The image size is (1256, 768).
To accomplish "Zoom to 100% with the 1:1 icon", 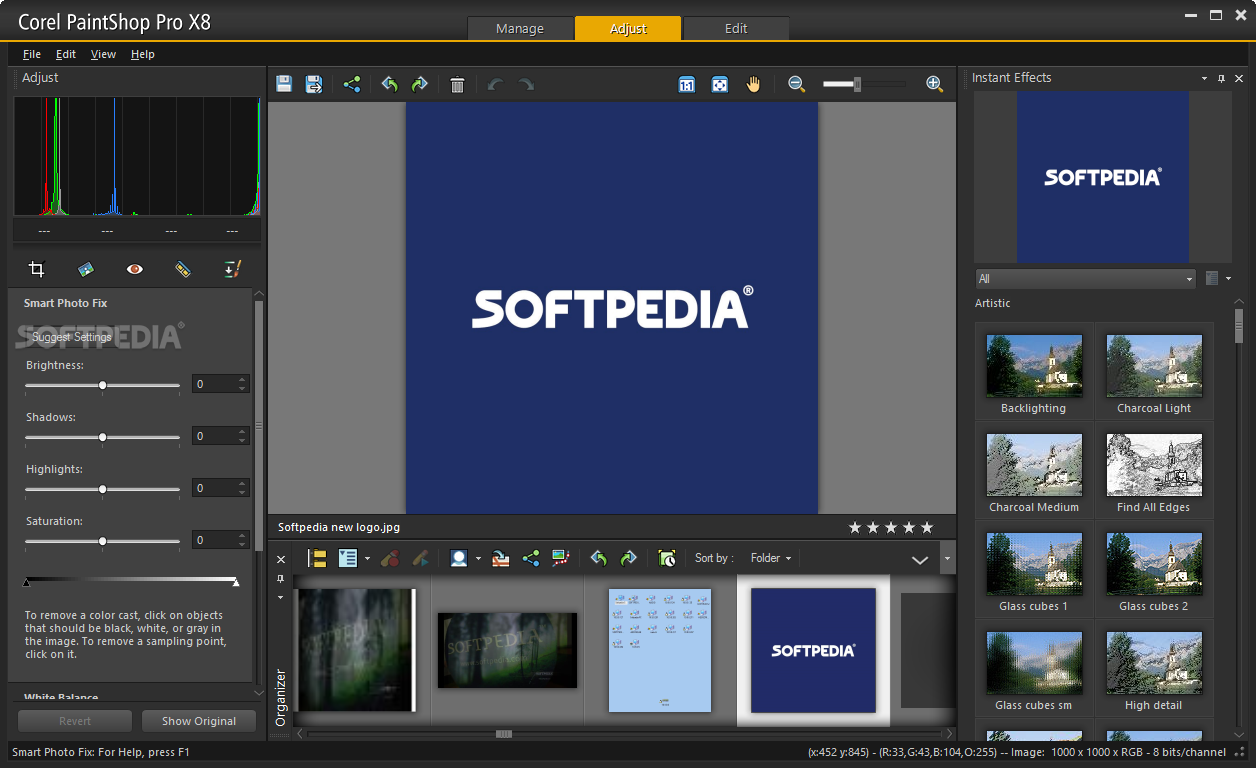I will 687,85.
